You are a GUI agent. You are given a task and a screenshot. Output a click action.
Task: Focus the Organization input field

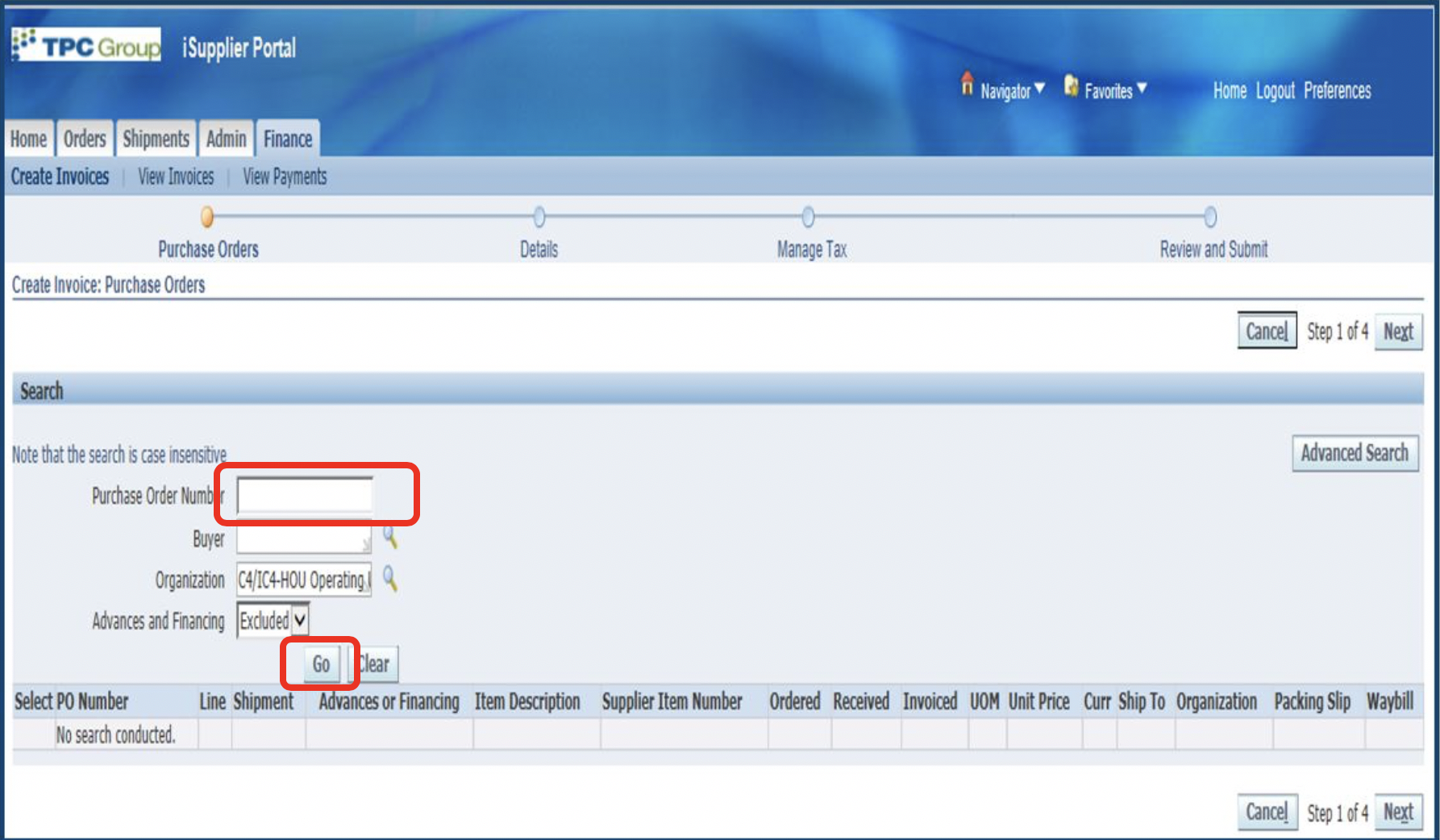point(304,580)
